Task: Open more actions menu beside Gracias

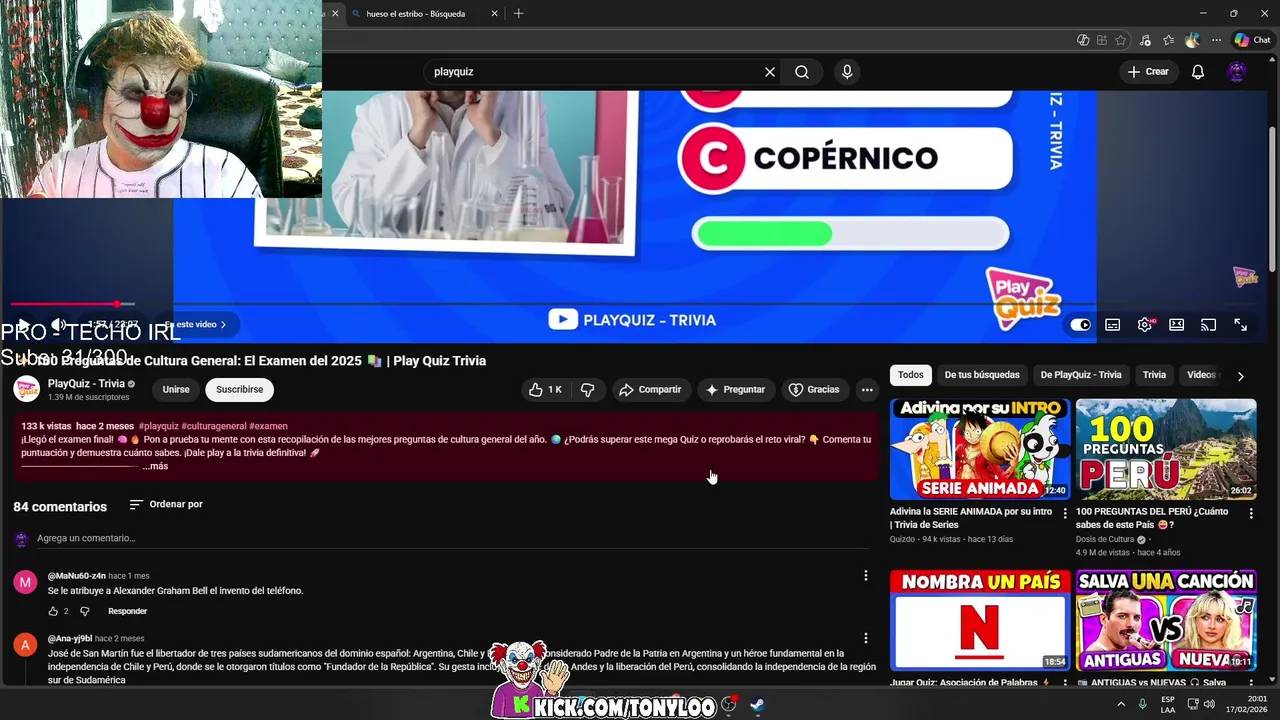Action: click(867, 390)
